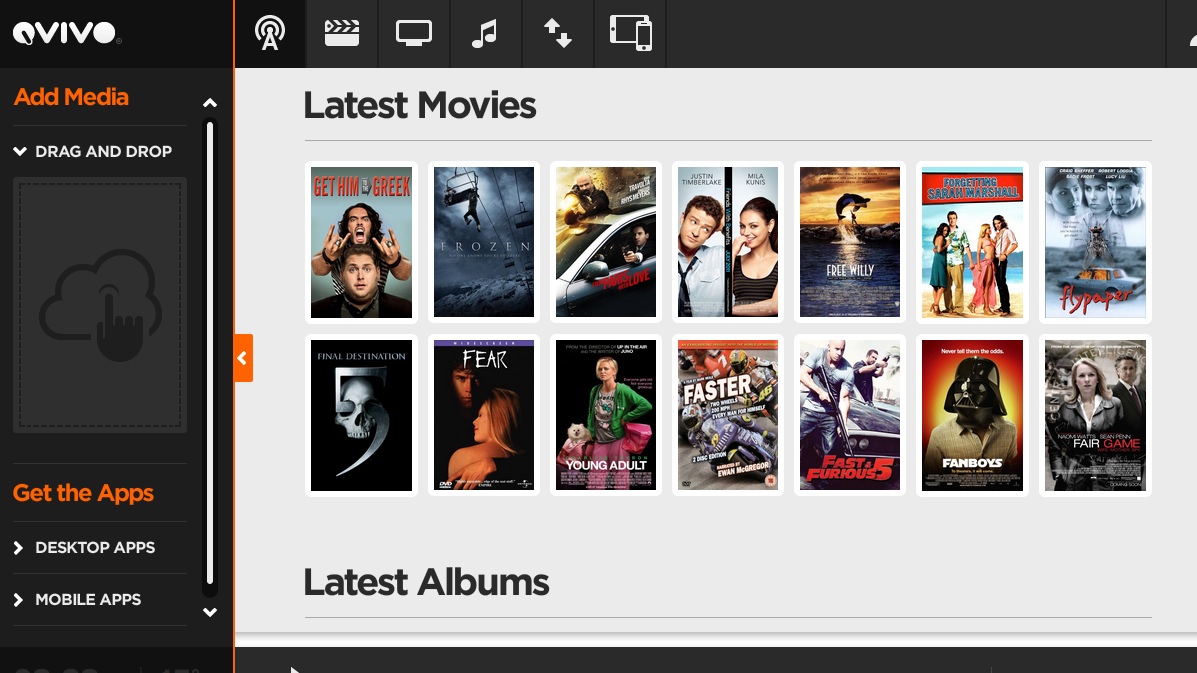Open the Free Willy poster
Image resolution: width=1197 pixels, height=673 pixels.
850,242
